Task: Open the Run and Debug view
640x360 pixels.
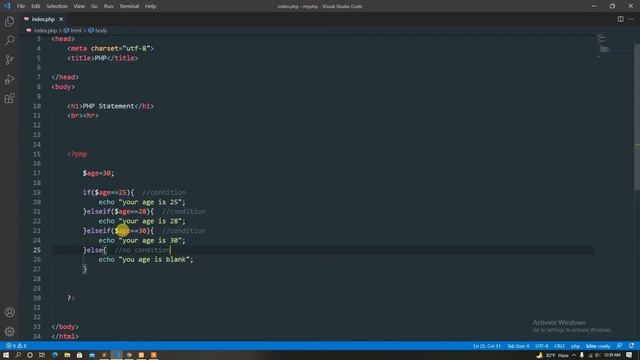Action: pos(9,79)
